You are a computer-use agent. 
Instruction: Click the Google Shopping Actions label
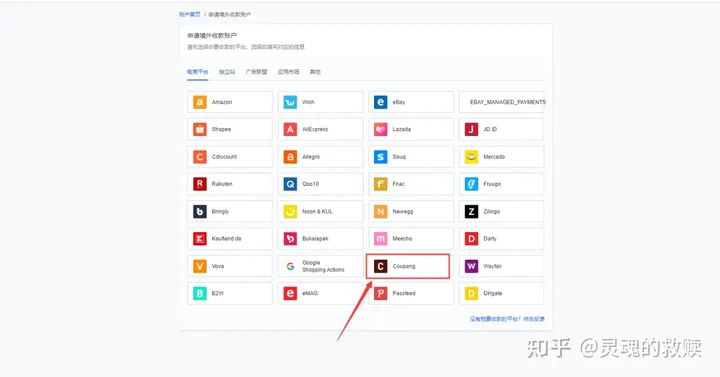pos(323,266)
